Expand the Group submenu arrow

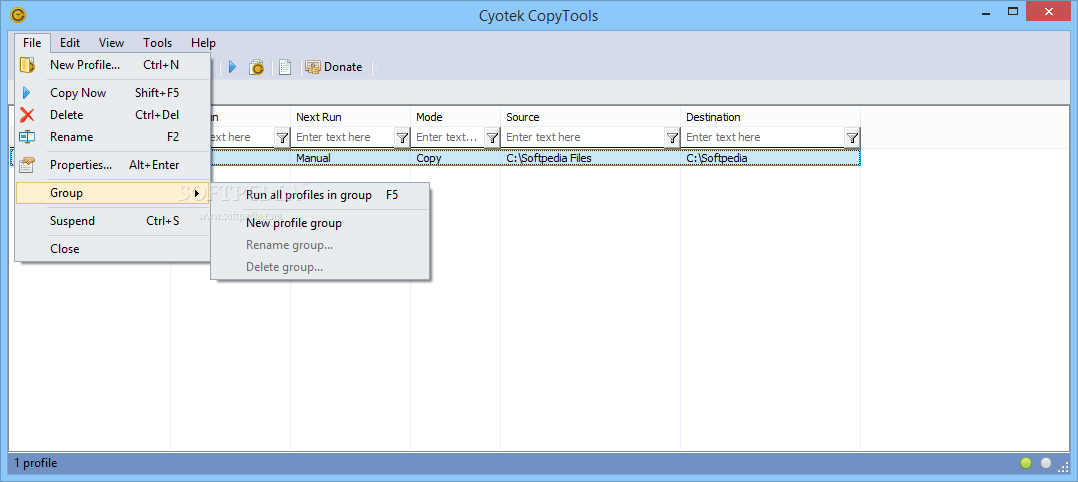click(198, 193)
